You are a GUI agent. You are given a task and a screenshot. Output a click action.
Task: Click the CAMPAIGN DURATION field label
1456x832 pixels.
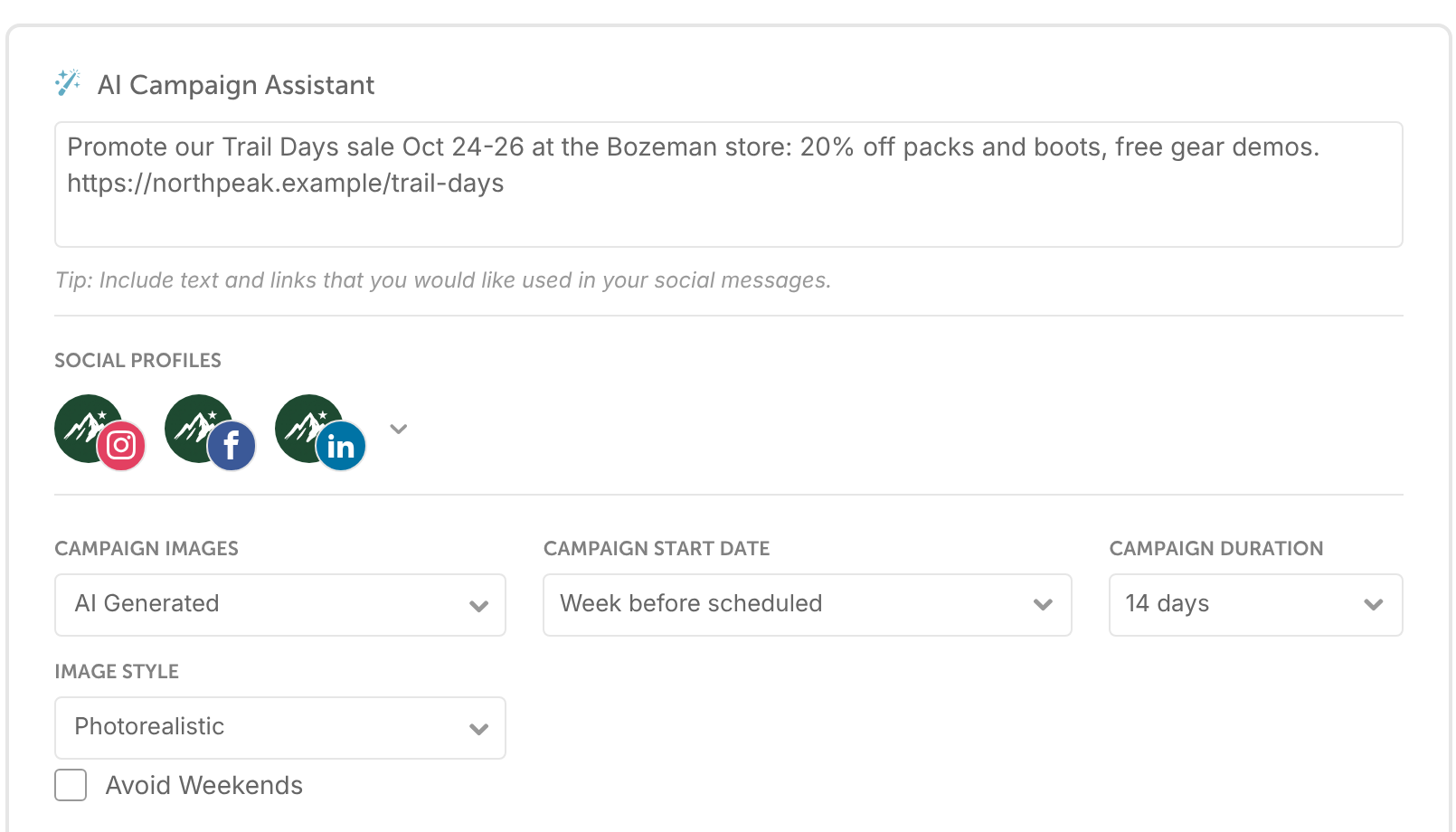(1216, 548)
